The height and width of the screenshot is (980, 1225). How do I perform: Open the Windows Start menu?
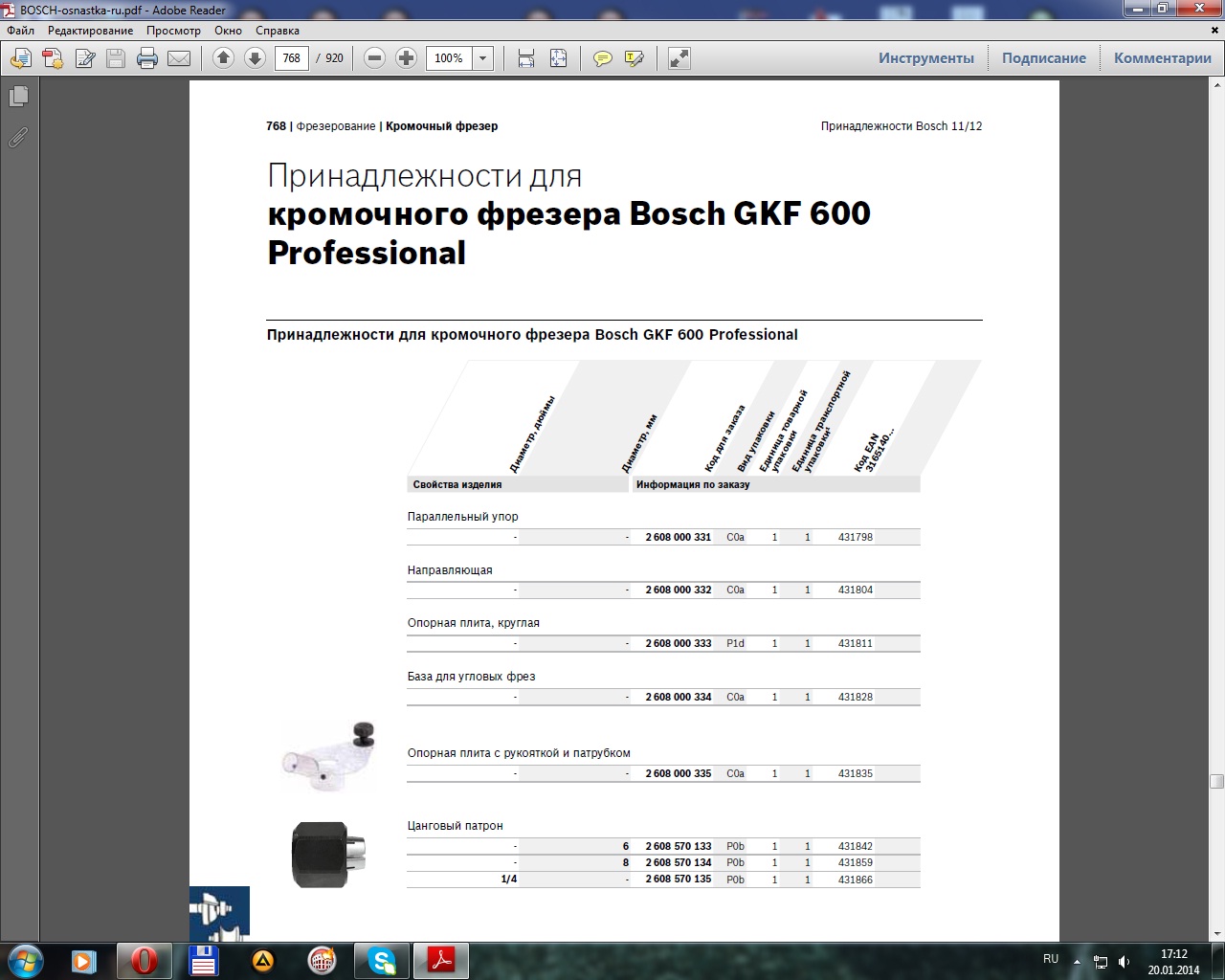pyautogui.click(x=24, y=960)
